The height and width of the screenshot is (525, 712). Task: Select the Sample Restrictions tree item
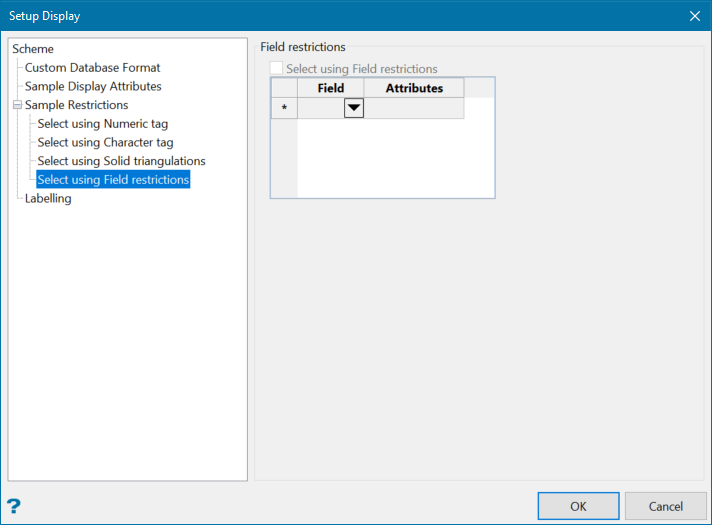click(76, 105)
